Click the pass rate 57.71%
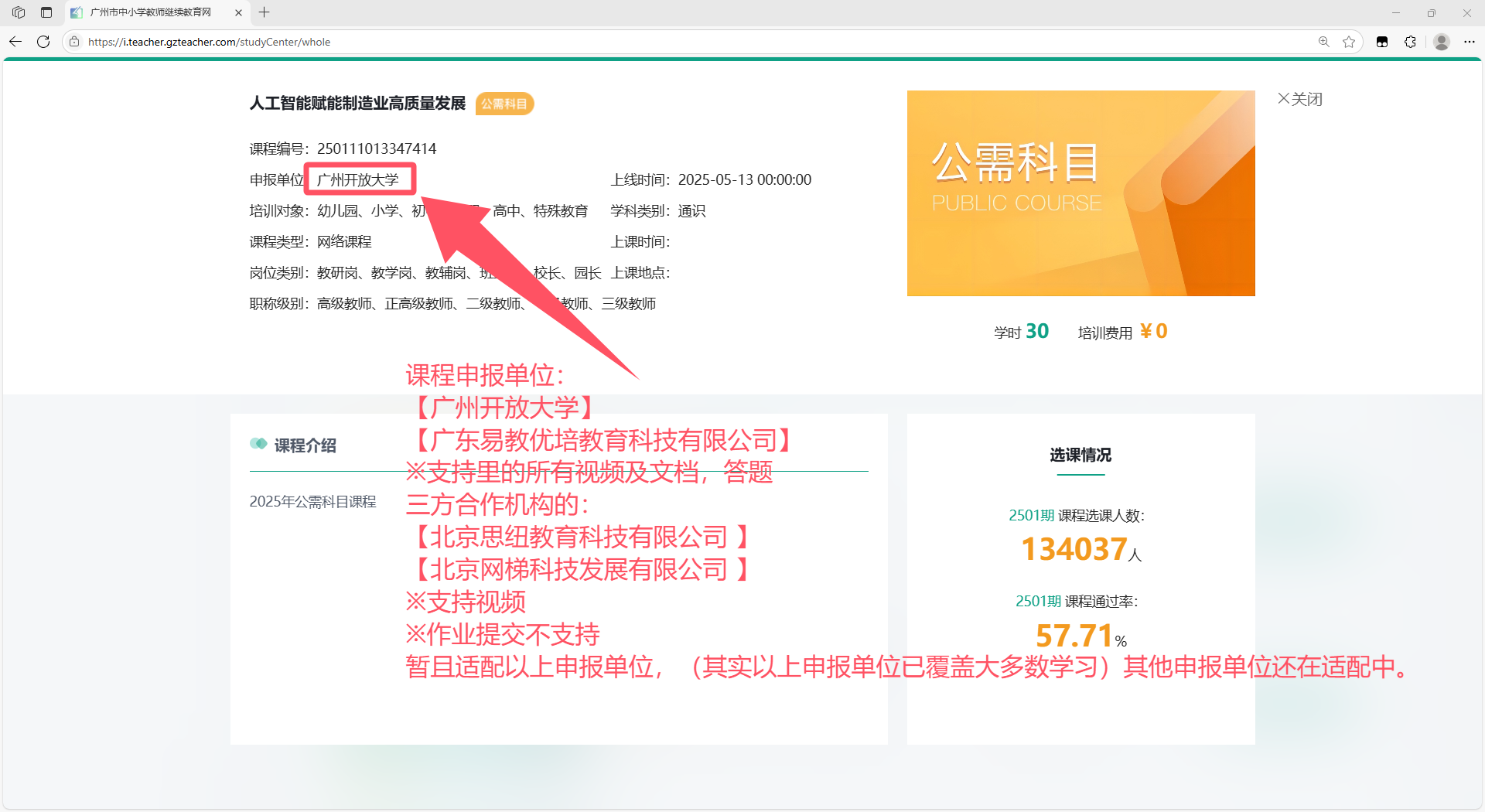Image resolution: width=1485 pixels, height=812 pixels. [1080, 636]
